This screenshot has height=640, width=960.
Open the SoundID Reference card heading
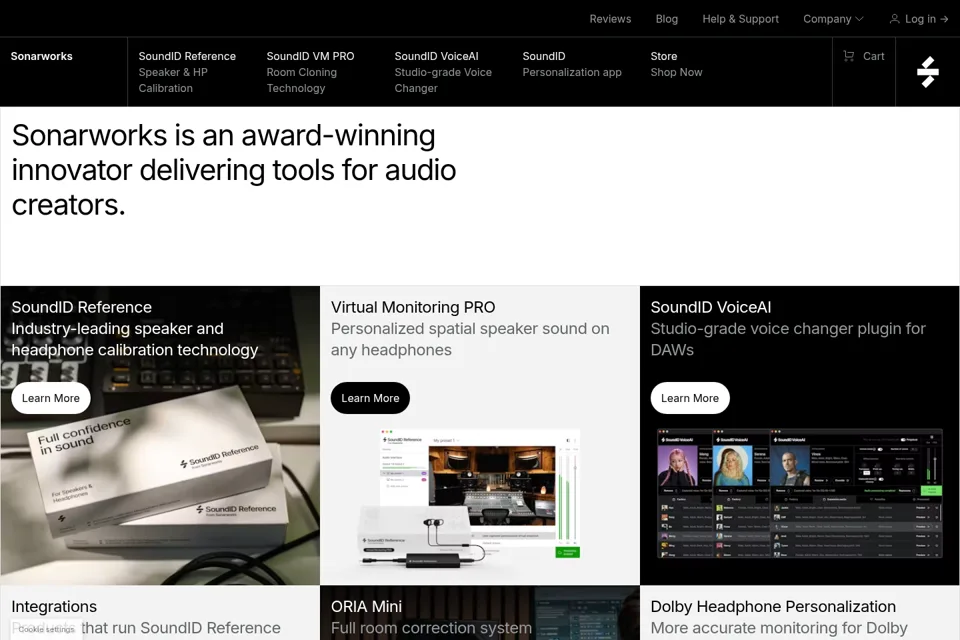[81, 307]
